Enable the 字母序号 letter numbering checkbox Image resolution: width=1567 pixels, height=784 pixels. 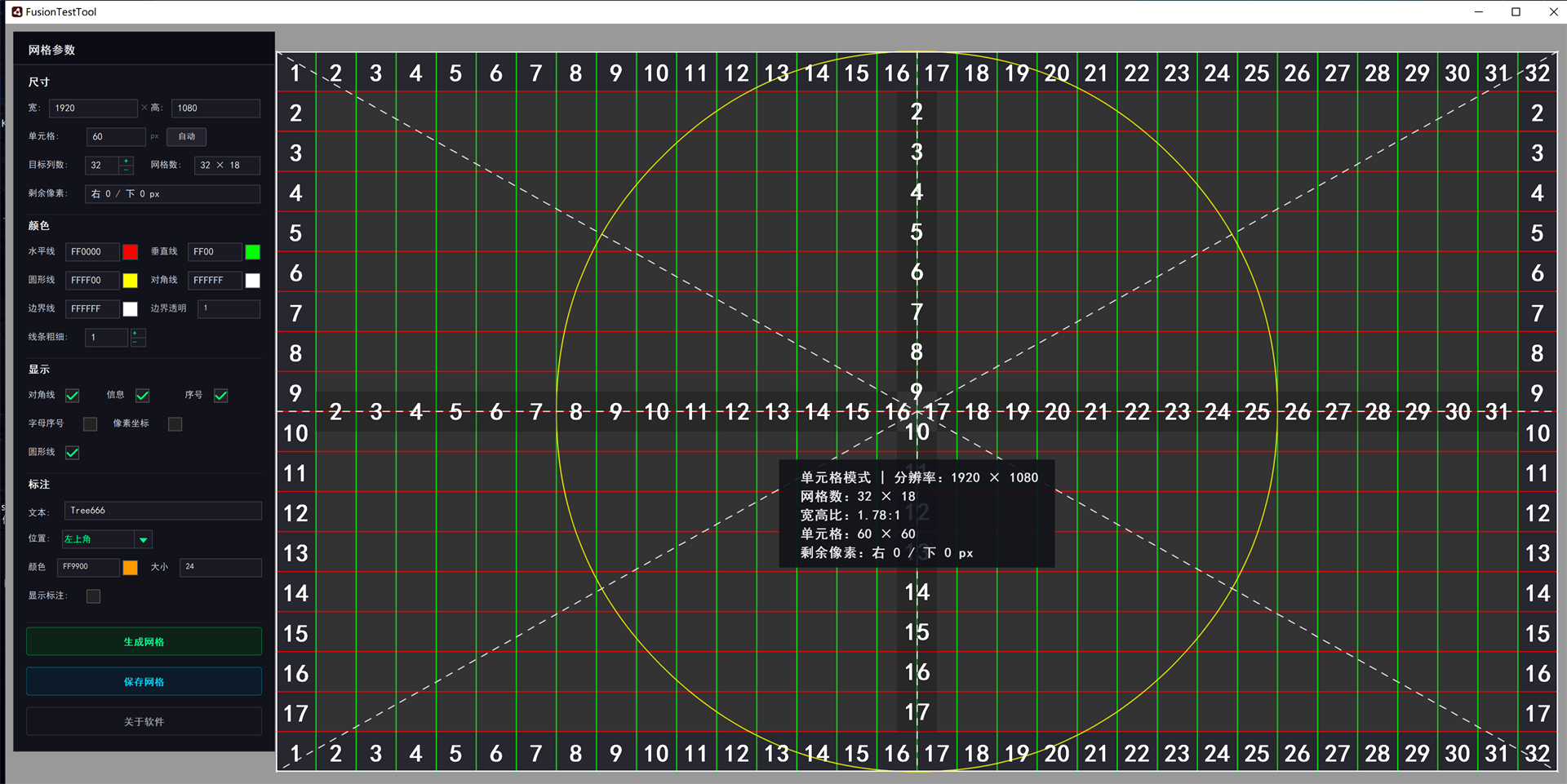[x=91, y=424]
